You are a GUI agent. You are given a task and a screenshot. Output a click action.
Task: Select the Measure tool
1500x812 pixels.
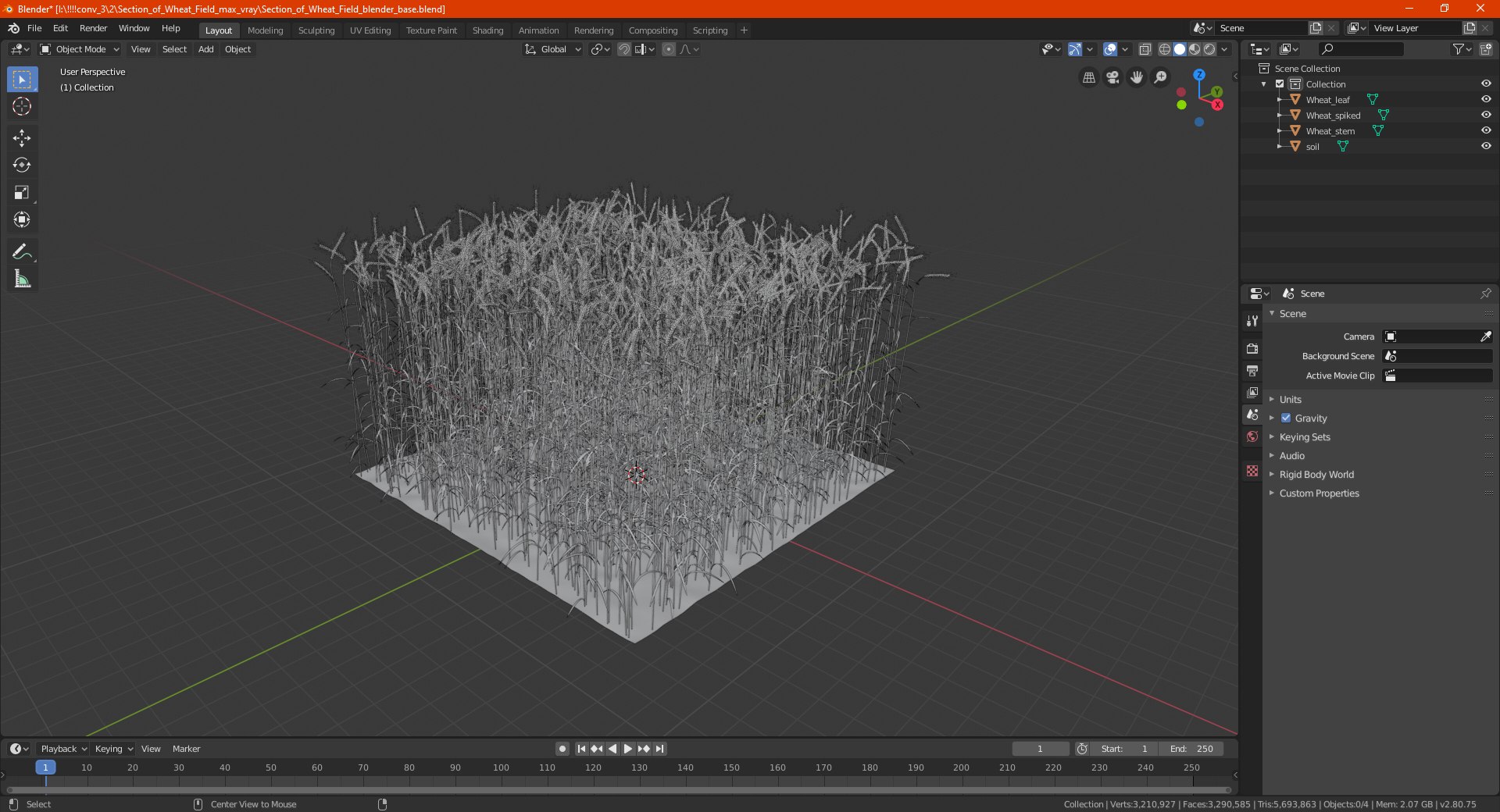click(x=22, y=279)
